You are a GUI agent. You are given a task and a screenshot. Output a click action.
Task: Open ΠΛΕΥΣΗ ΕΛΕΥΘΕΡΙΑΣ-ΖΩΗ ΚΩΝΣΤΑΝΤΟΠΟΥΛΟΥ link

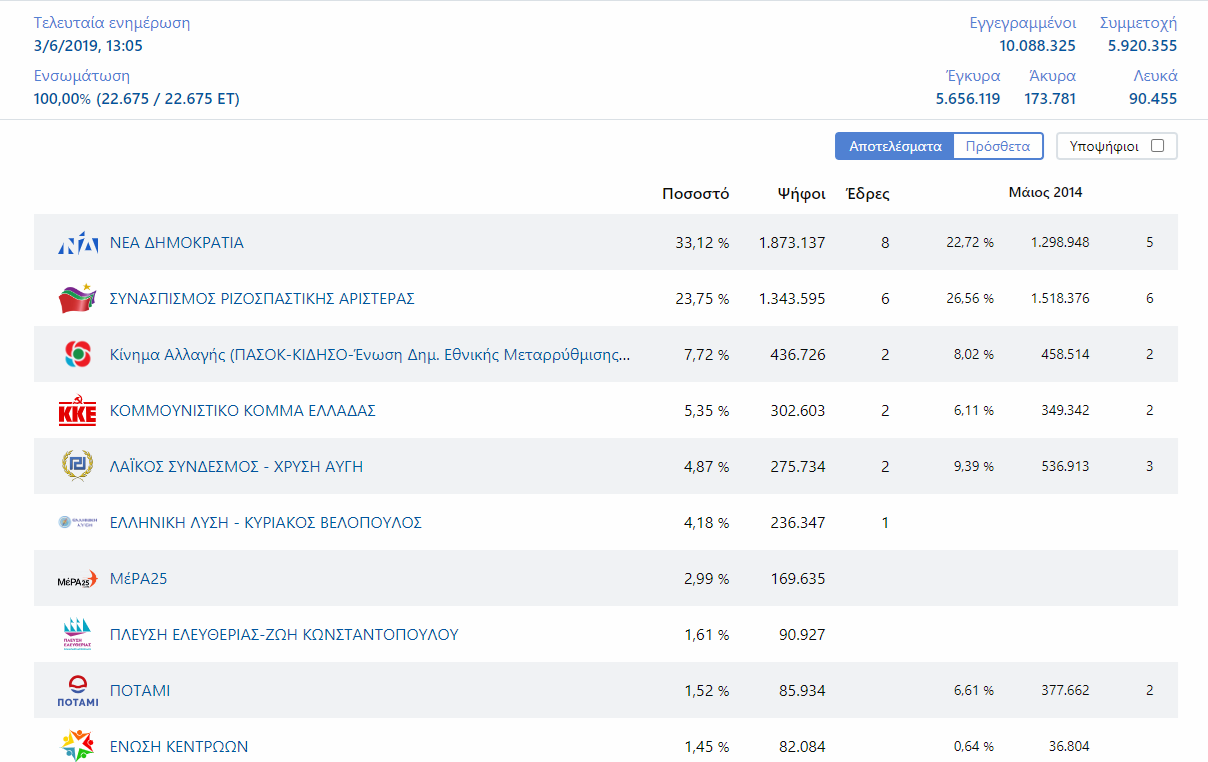coord(284,635)
